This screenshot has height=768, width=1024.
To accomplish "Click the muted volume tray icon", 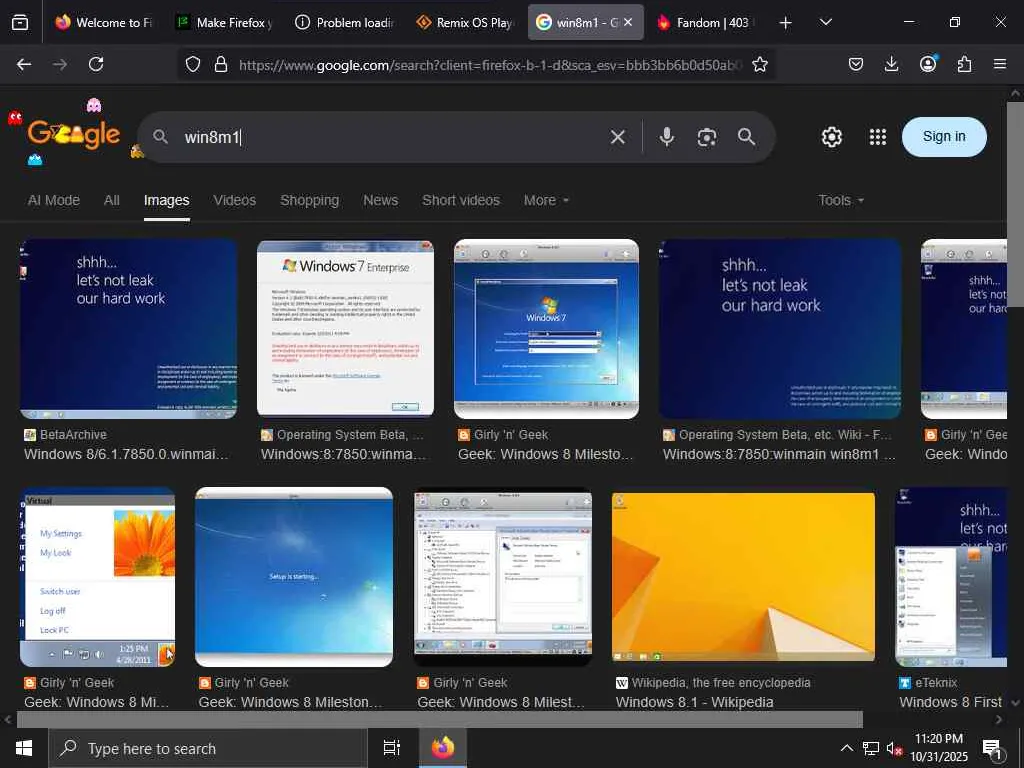I will pos(894,749).
